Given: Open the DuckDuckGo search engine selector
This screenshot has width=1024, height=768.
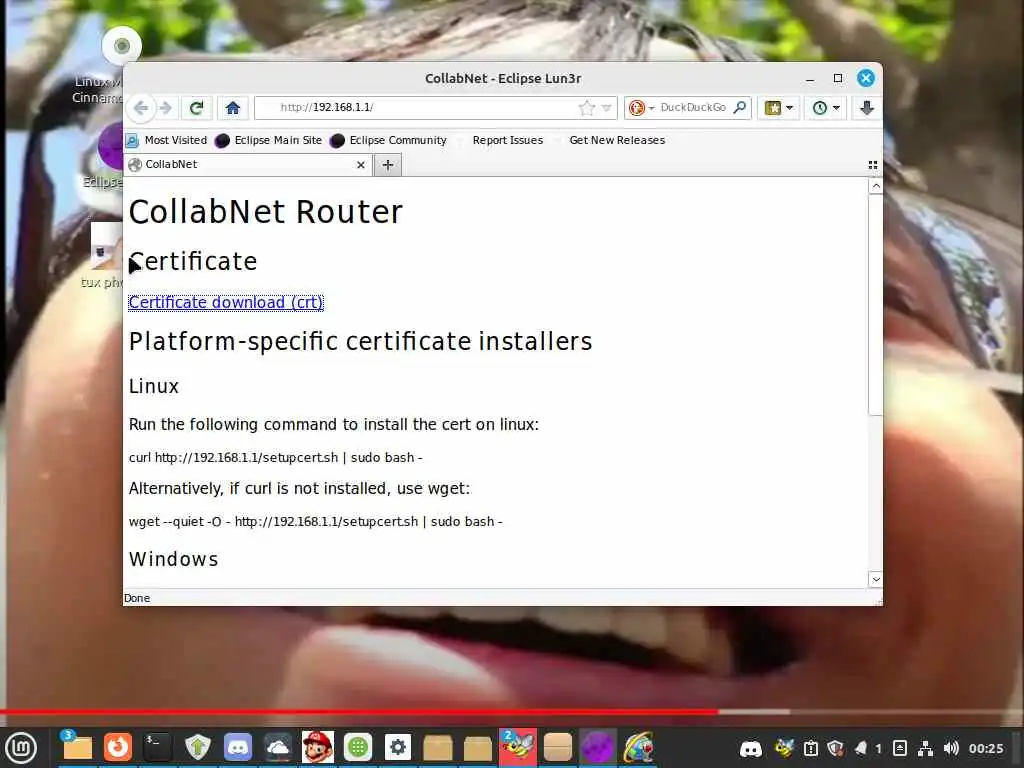Looking at the screenshot, I should [x=641, y=108].
